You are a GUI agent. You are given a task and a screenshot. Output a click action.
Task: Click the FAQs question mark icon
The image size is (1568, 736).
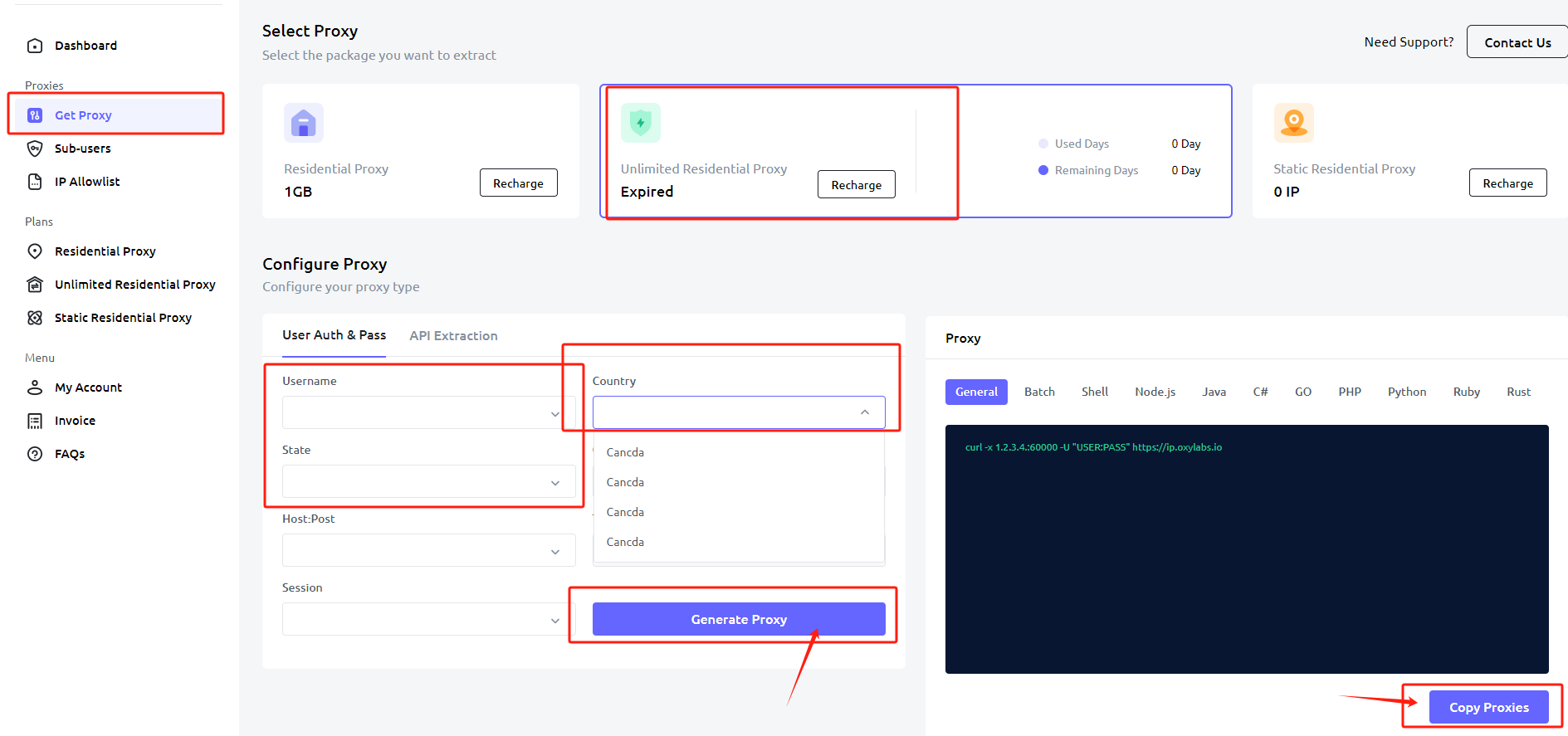click(35, 454)
